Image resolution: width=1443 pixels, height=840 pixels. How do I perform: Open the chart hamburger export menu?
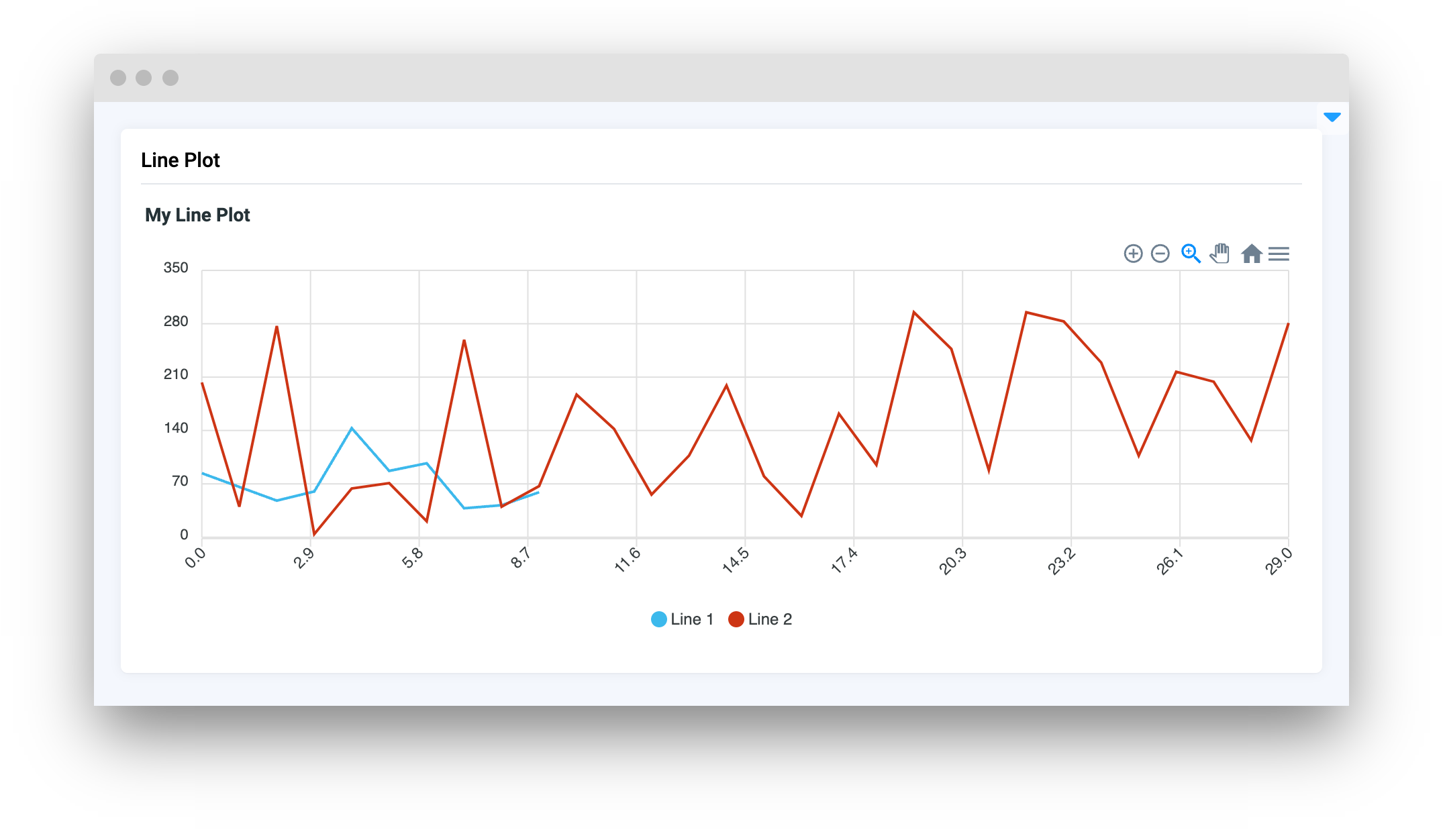tap(1279, 254)
